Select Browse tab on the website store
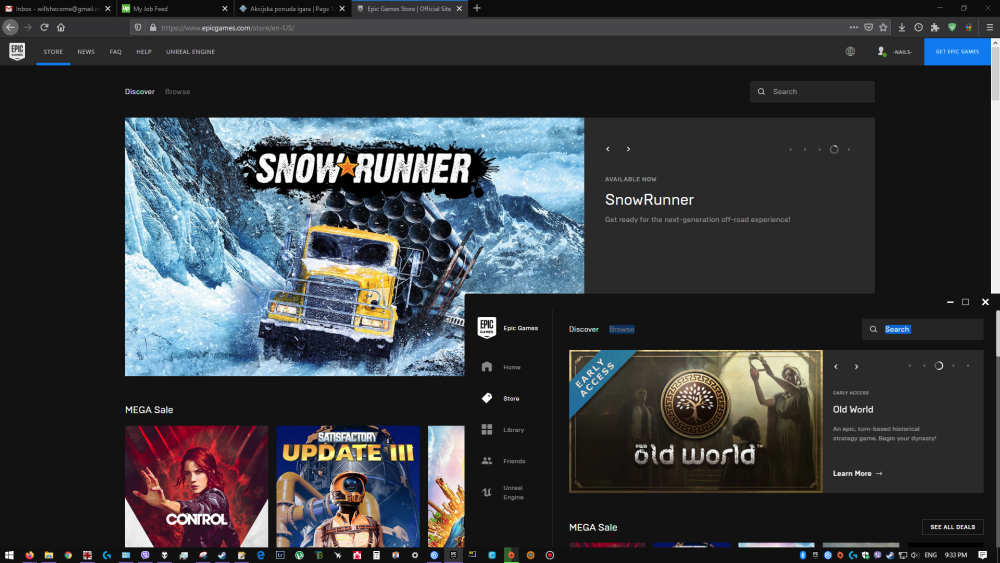This screenshot has height=563, width=1000. (177, 92)
